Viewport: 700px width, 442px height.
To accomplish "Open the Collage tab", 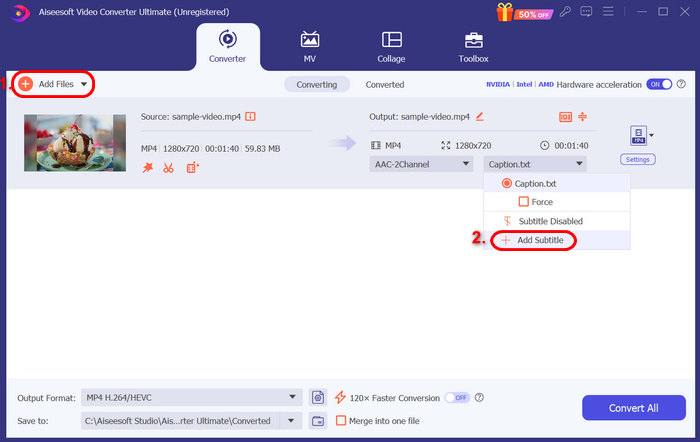I will (391, 47).
